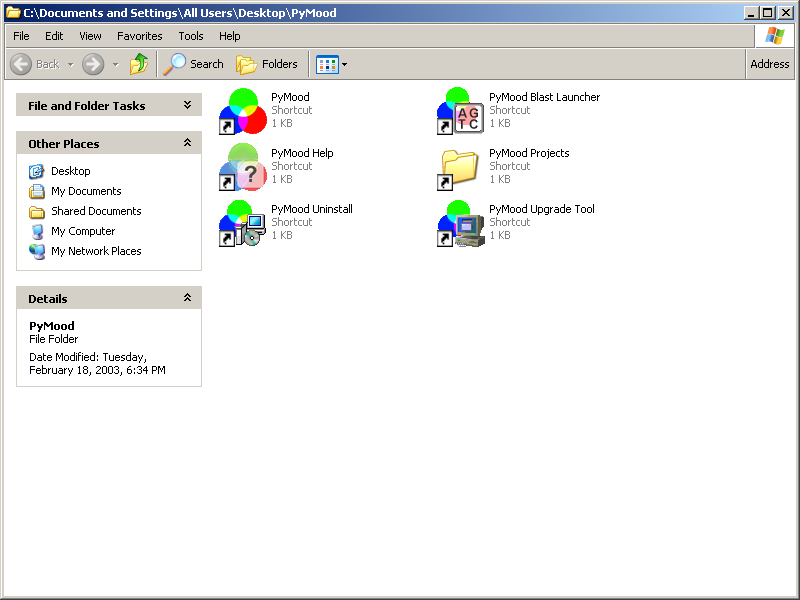
Task: Select the PyMood Uninstall icon
Action: 243,223
